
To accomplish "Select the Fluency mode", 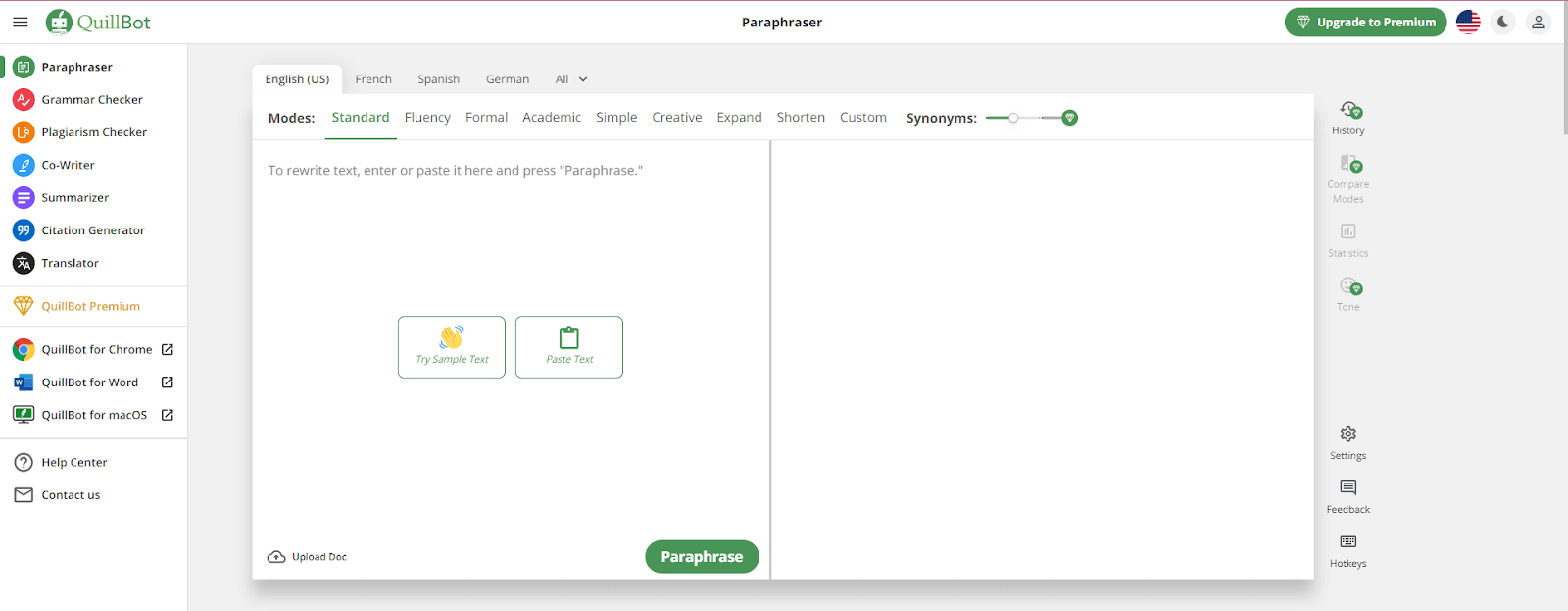I will tap(427, 118).
